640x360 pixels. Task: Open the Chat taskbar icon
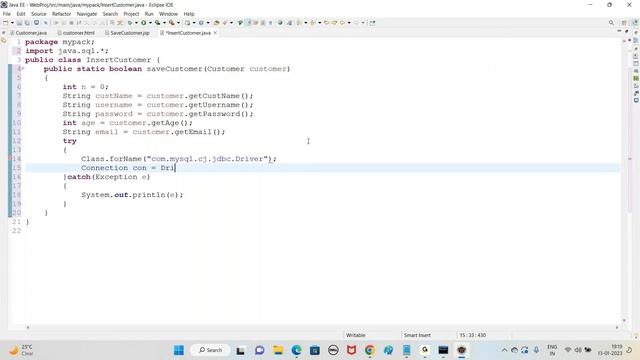click(260, 350)
